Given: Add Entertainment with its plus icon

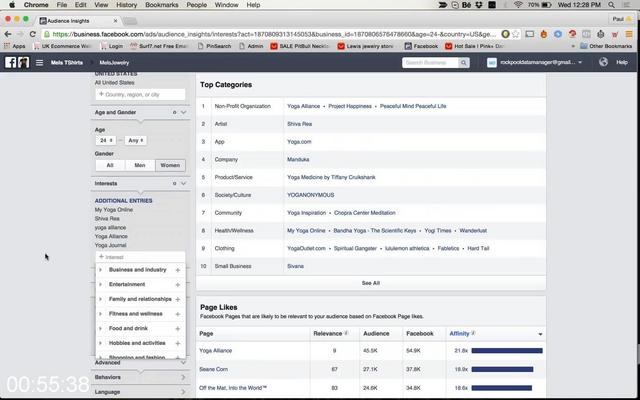Looking at the screenshot, I should point(178,285).
